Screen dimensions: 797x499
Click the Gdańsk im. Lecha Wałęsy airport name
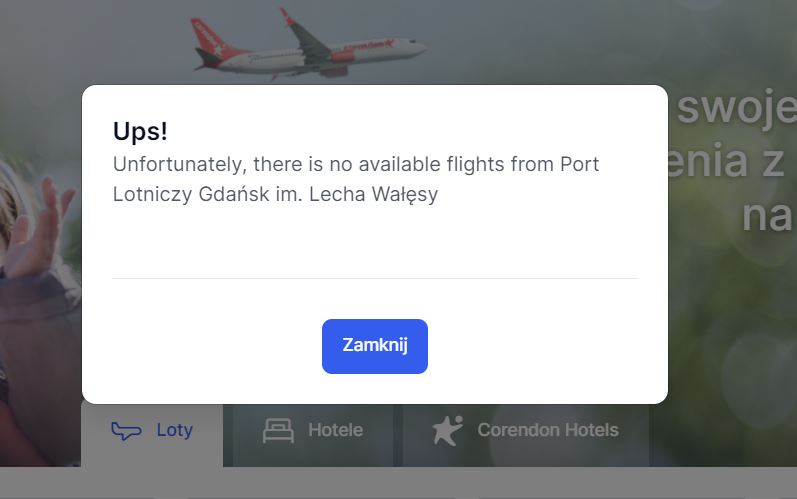click(318, 194)
